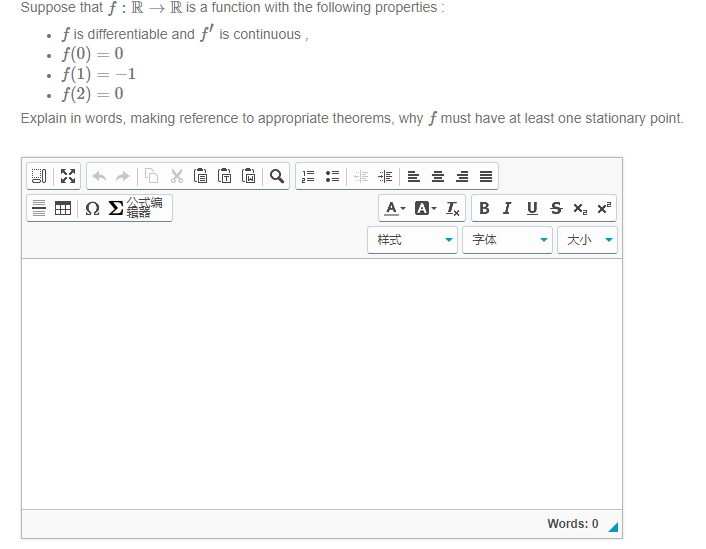706x549 pixels.
Task: Paste clipboard content with the paste icon
Action: pyautogui.click(x=200, y=176)
